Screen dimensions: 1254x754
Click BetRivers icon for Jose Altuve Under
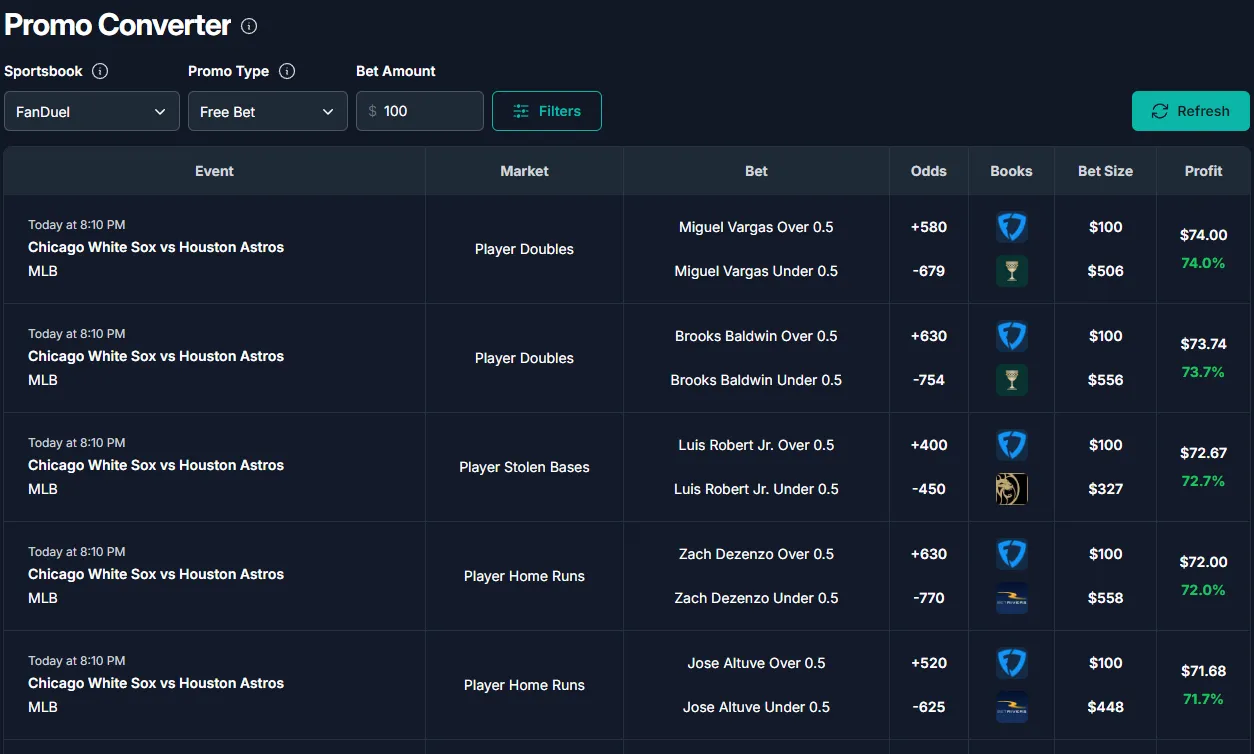[1012, 707]
